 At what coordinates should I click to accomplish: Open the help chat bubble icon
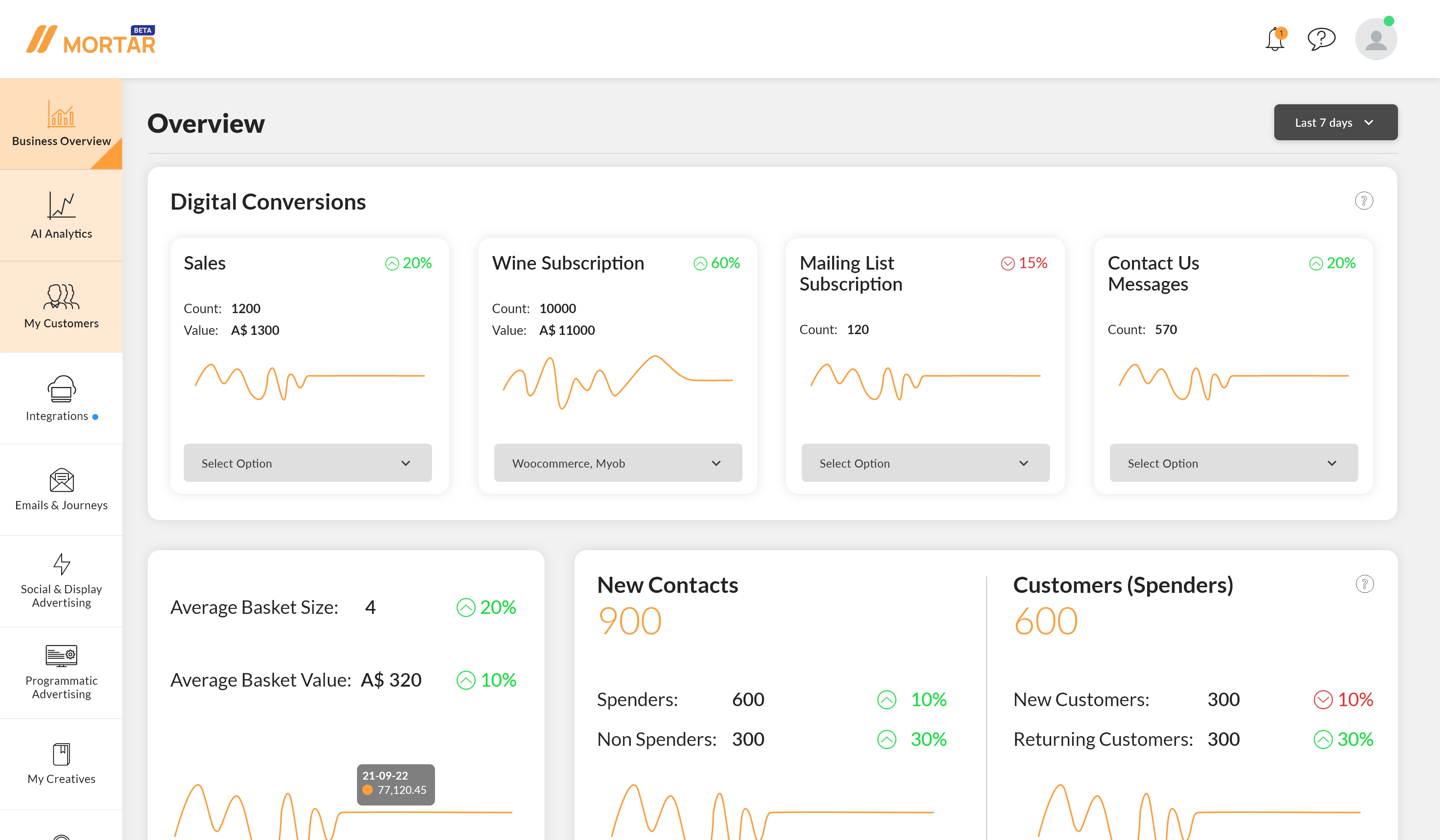point(1321,39)
